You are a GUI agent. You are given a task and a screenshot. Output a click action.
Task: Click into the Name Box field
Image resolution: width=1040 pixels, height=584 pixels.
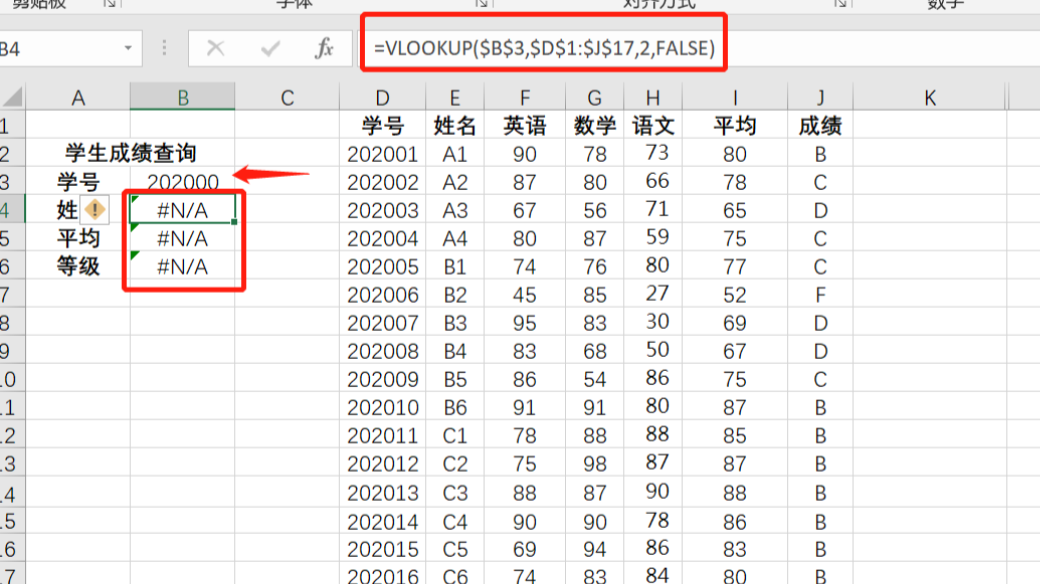point(60,48)
